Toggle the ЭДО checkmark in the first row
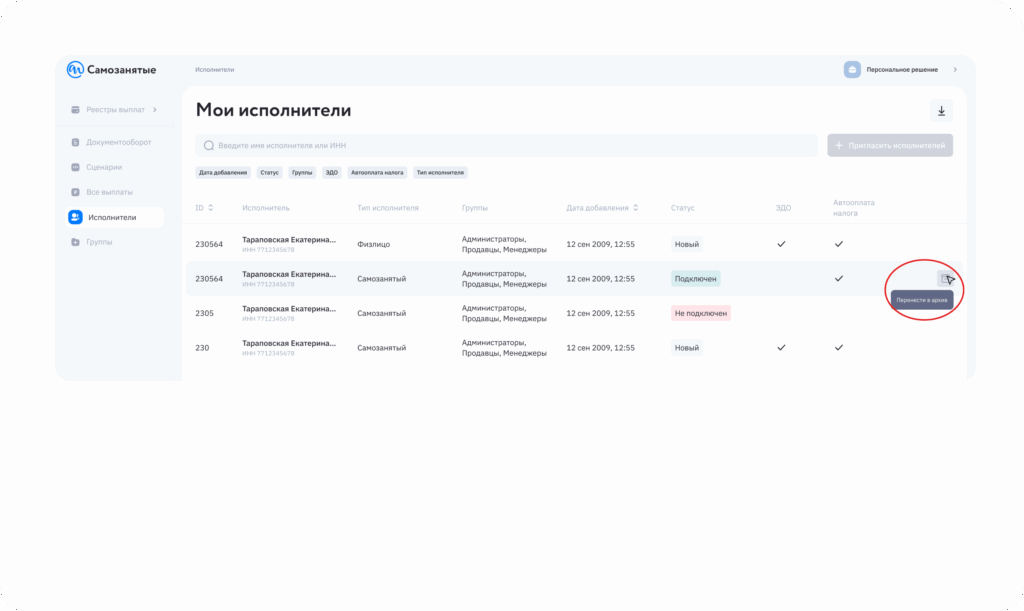Viewport: 1024px width, 611px height. (782, 243)
